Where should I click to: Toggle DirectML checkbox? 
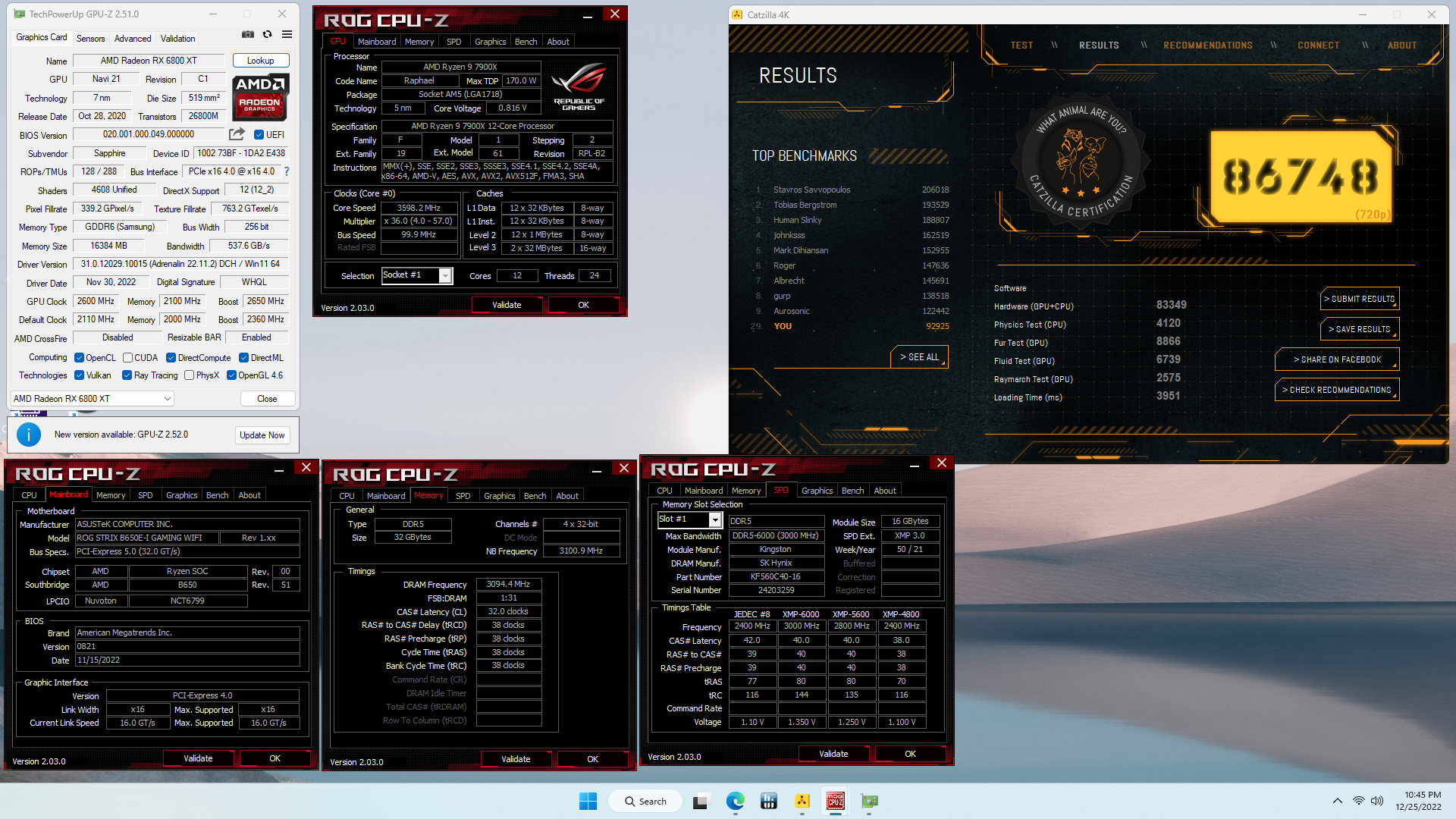tap(243, 358)
